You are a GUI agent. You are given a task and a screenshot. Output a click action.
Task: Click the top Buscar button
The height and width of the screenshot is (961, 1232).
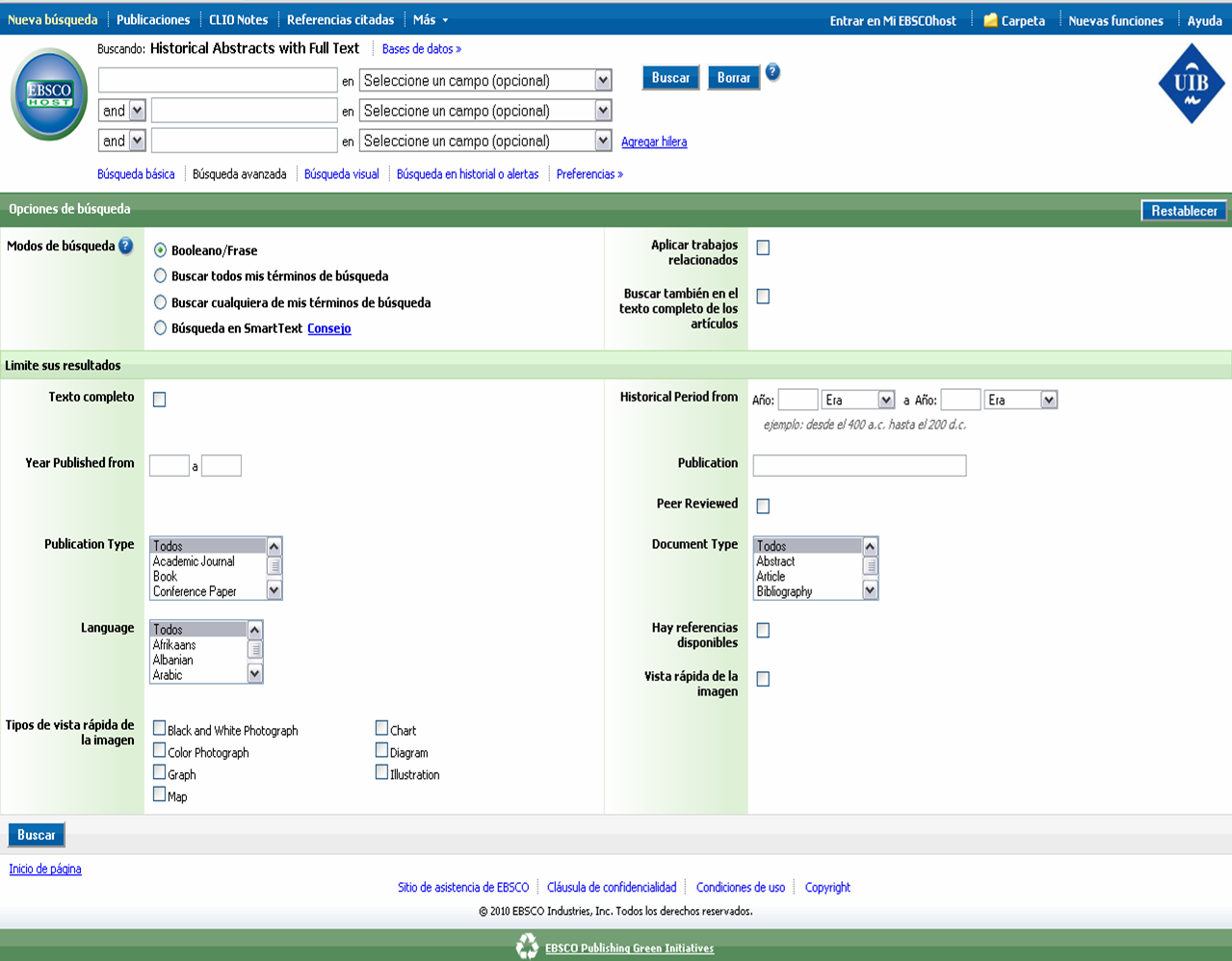(670, 78)
